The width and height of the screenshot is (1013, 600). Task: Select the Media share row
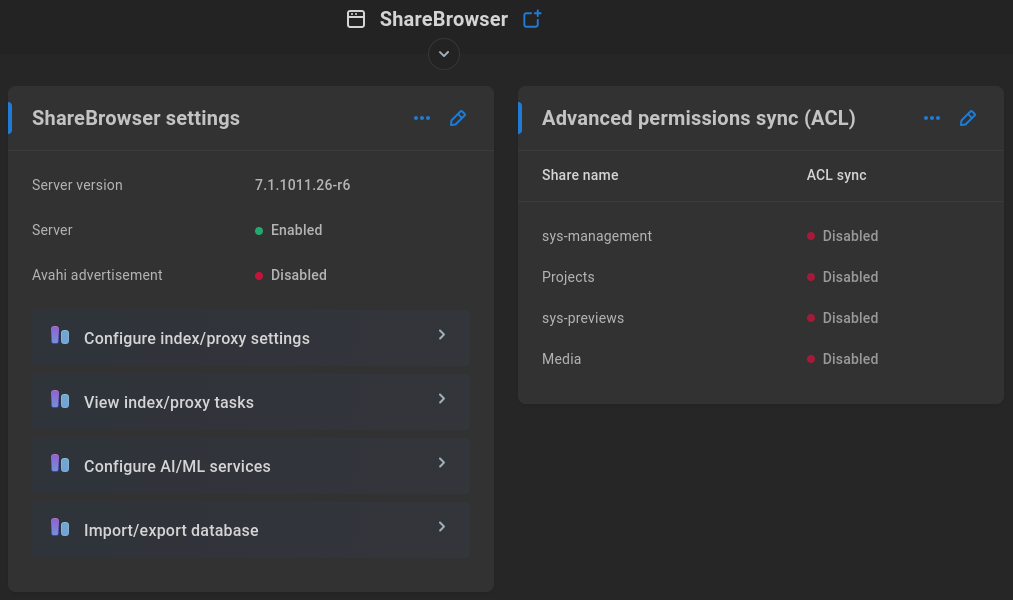[x=760, y=358]
